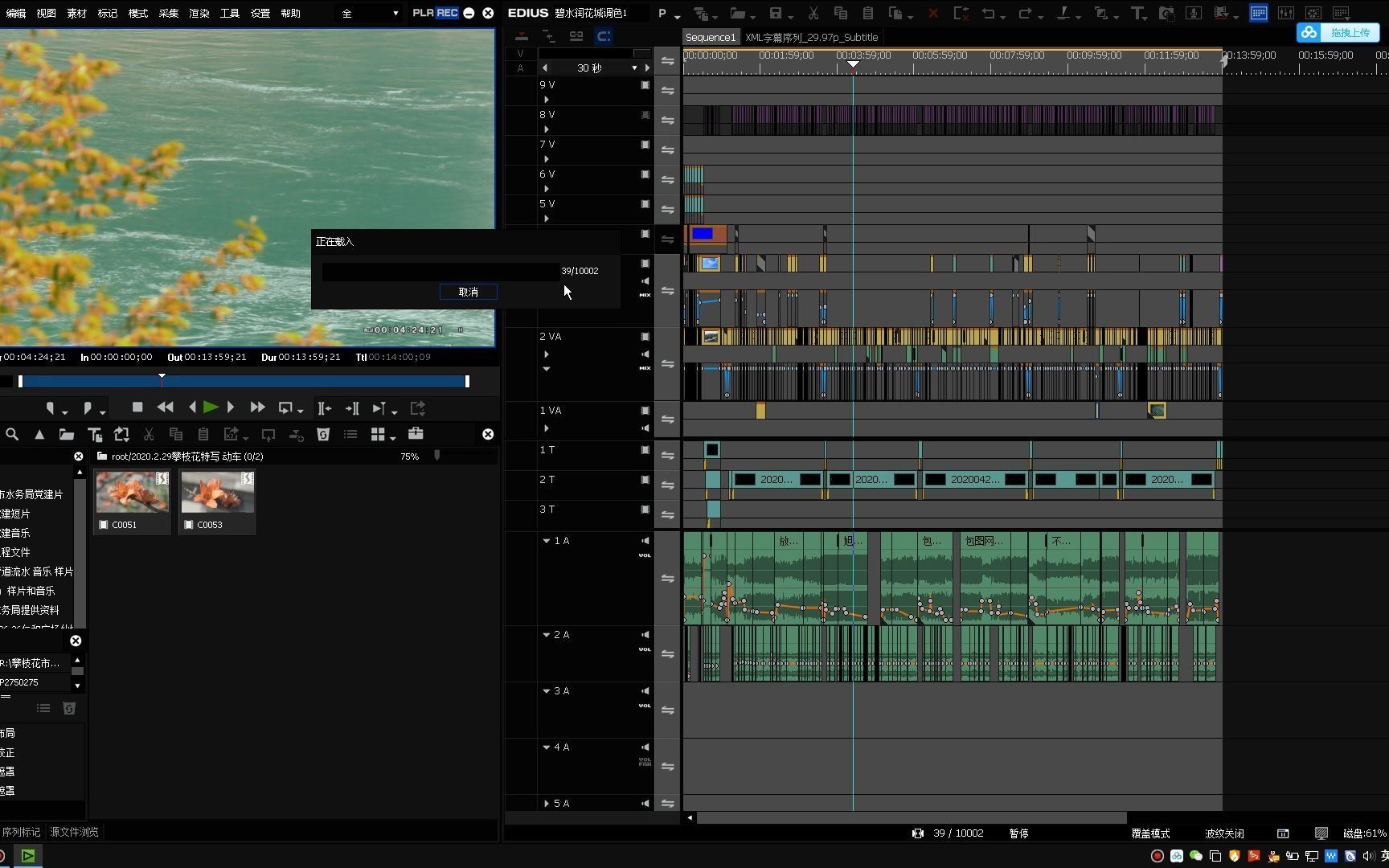Click the search icon in bin toolbar
This screenshot has height=868, width=1389.
click(x=12, y=434)
